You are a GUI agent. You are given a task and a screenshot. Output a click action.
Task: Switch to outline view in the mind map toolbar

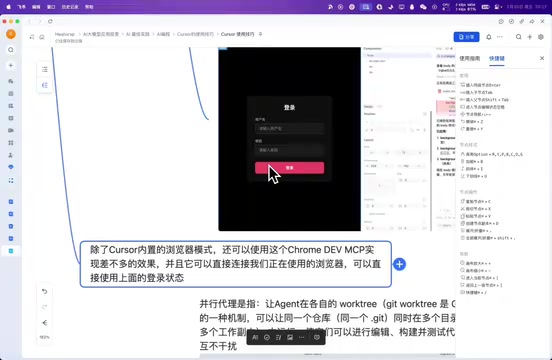[x=45, y=69]
